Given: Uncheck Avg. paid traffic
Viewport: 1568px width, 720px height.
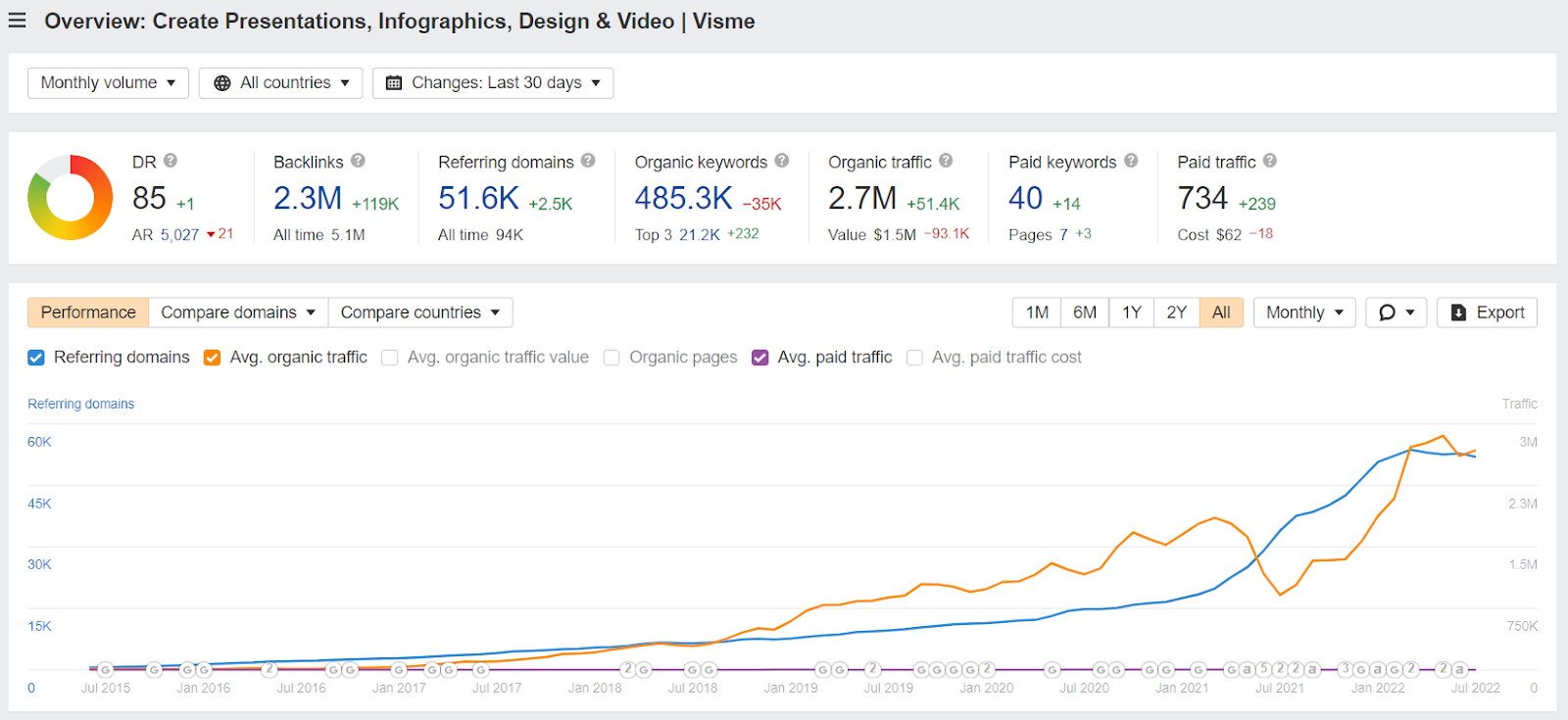Looking at the screenshot, I should [x=759, y=358].
